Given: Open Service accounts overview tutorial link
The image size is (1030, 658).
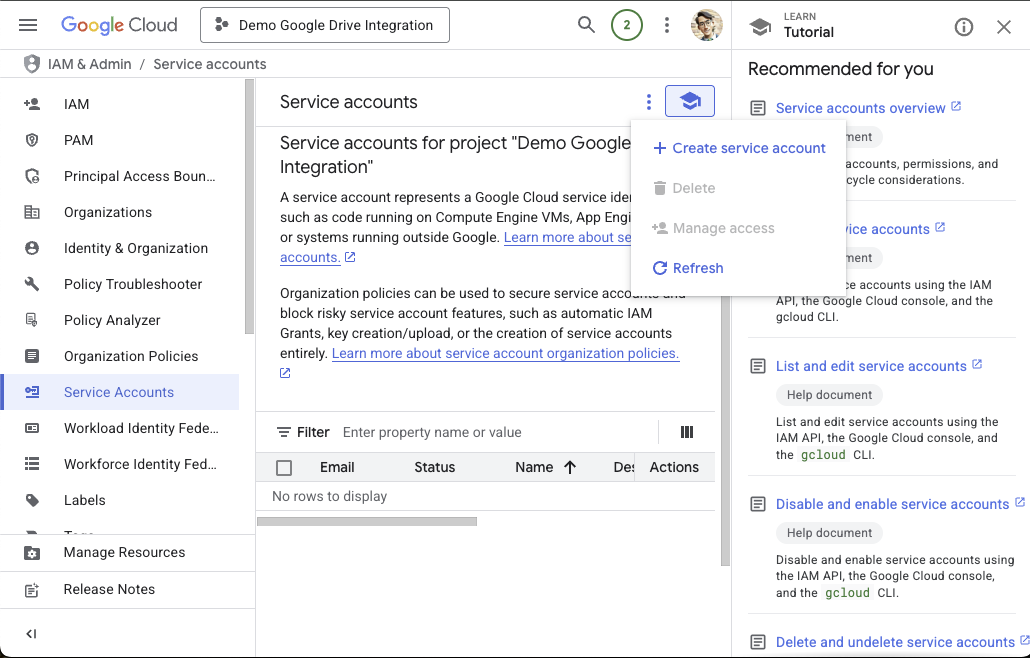Looking at the screenshot, I should pos(860,108).
